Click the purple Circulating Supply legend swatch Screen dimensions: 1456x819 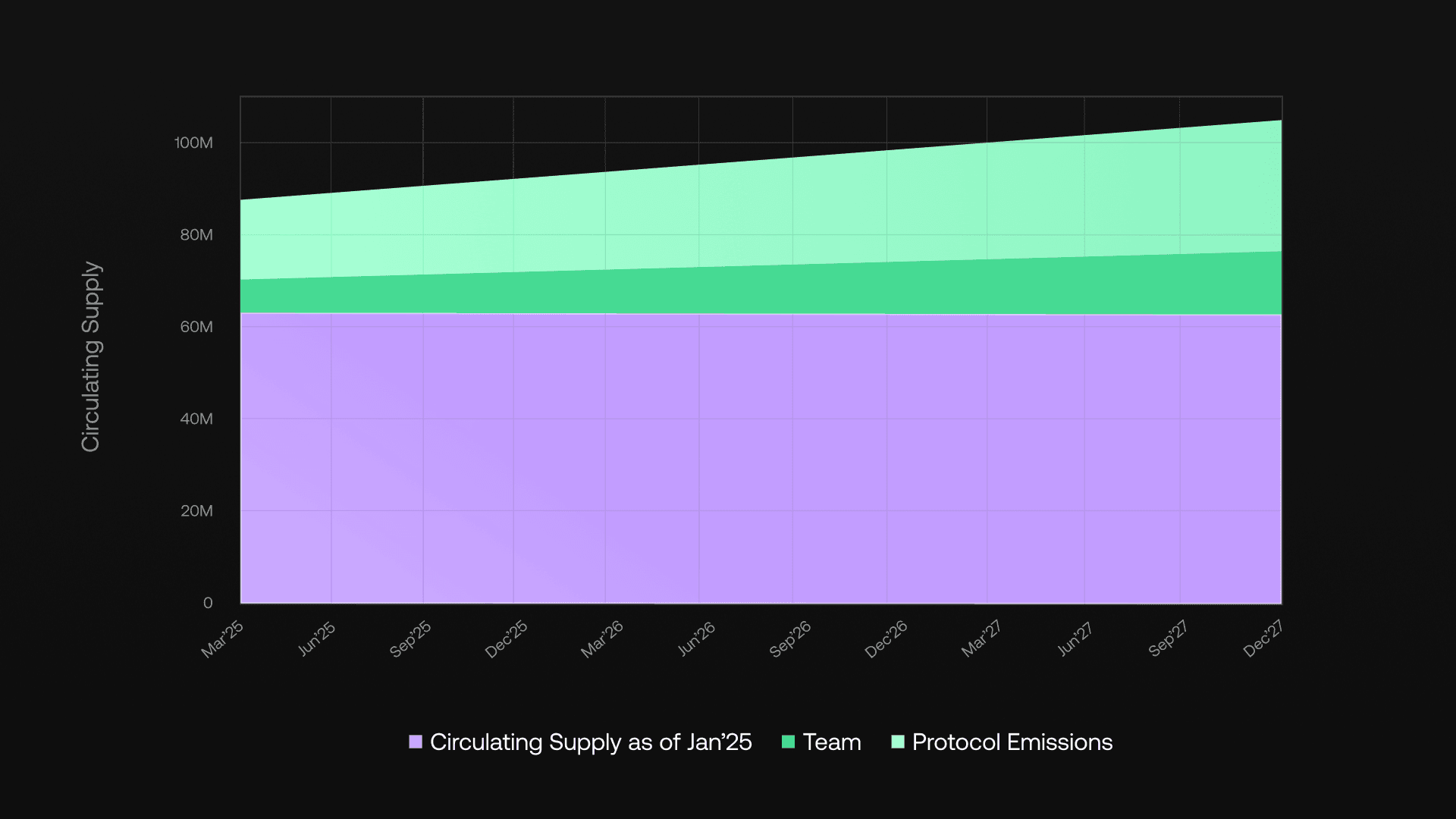(416, 742)
